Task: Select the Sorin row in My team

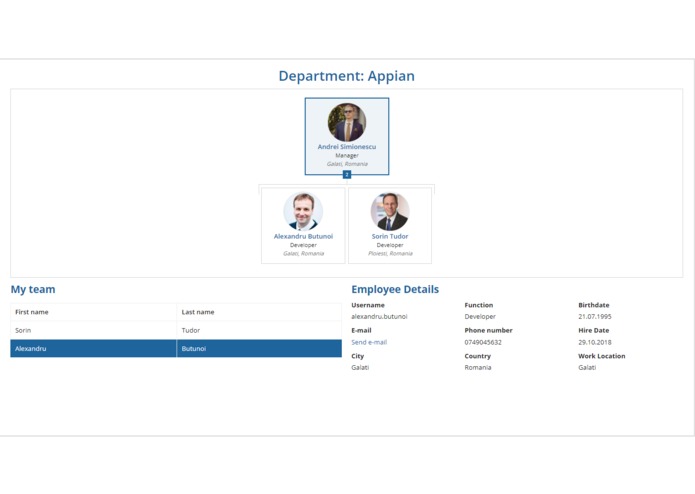Action: click(x=176, y=331)
